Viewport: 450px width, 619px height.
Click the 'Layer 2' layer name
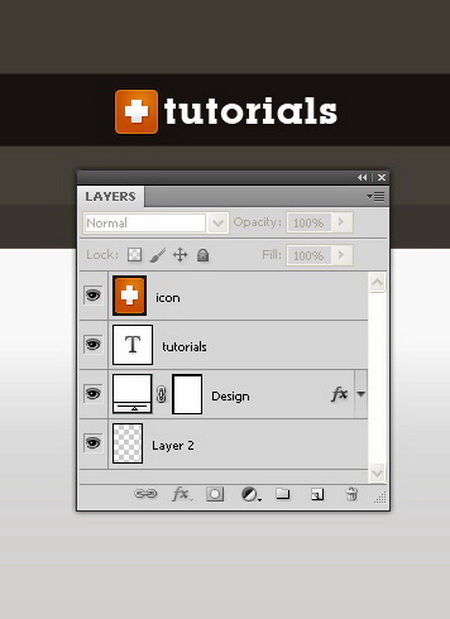pyautogui.click(x=173, y=446)
